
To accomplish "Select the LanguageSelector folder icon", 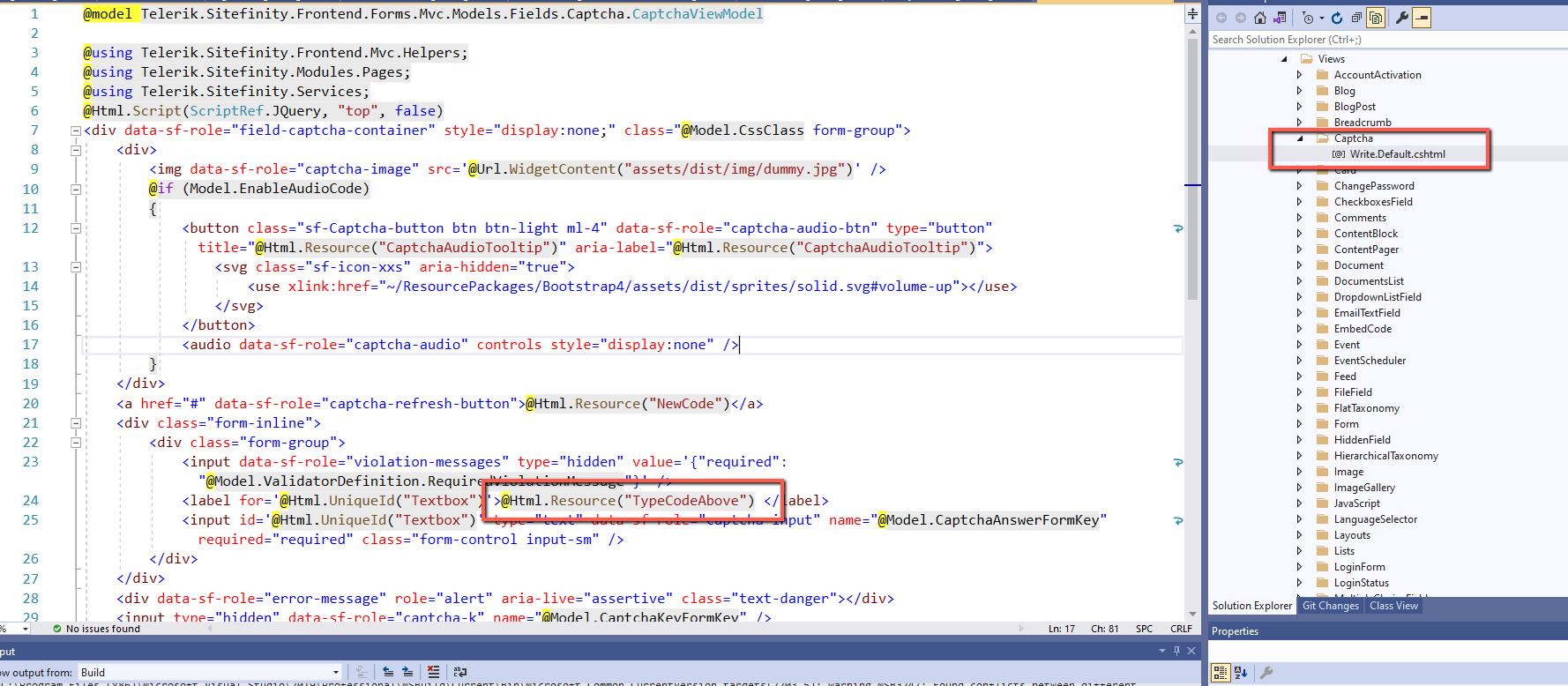I will [1322, 519].
